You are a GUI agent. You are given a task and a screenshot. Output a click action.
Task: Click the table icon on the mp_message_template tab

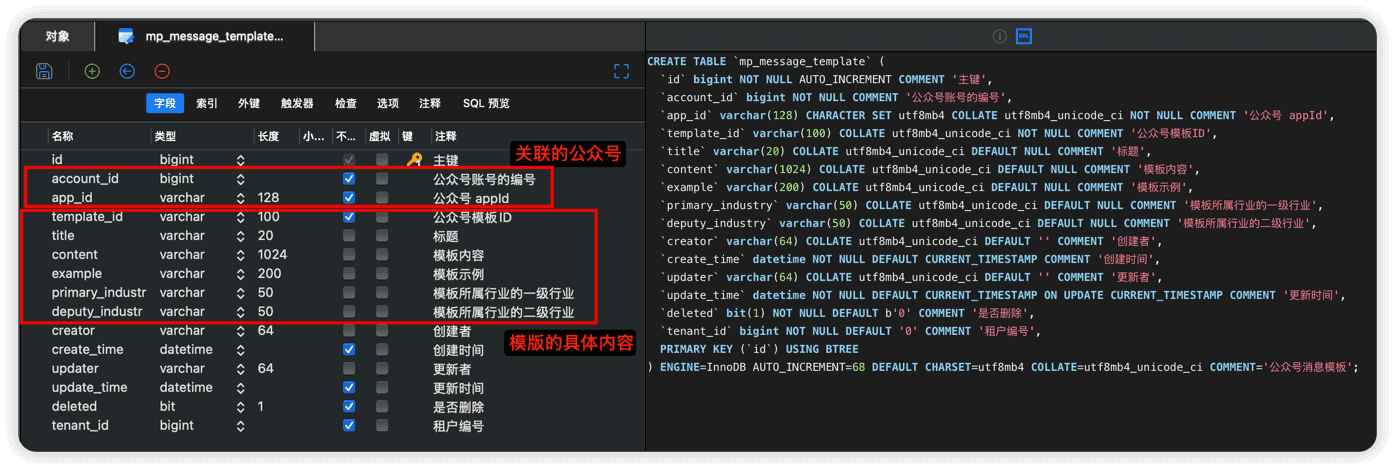click(x=126, y=36)
